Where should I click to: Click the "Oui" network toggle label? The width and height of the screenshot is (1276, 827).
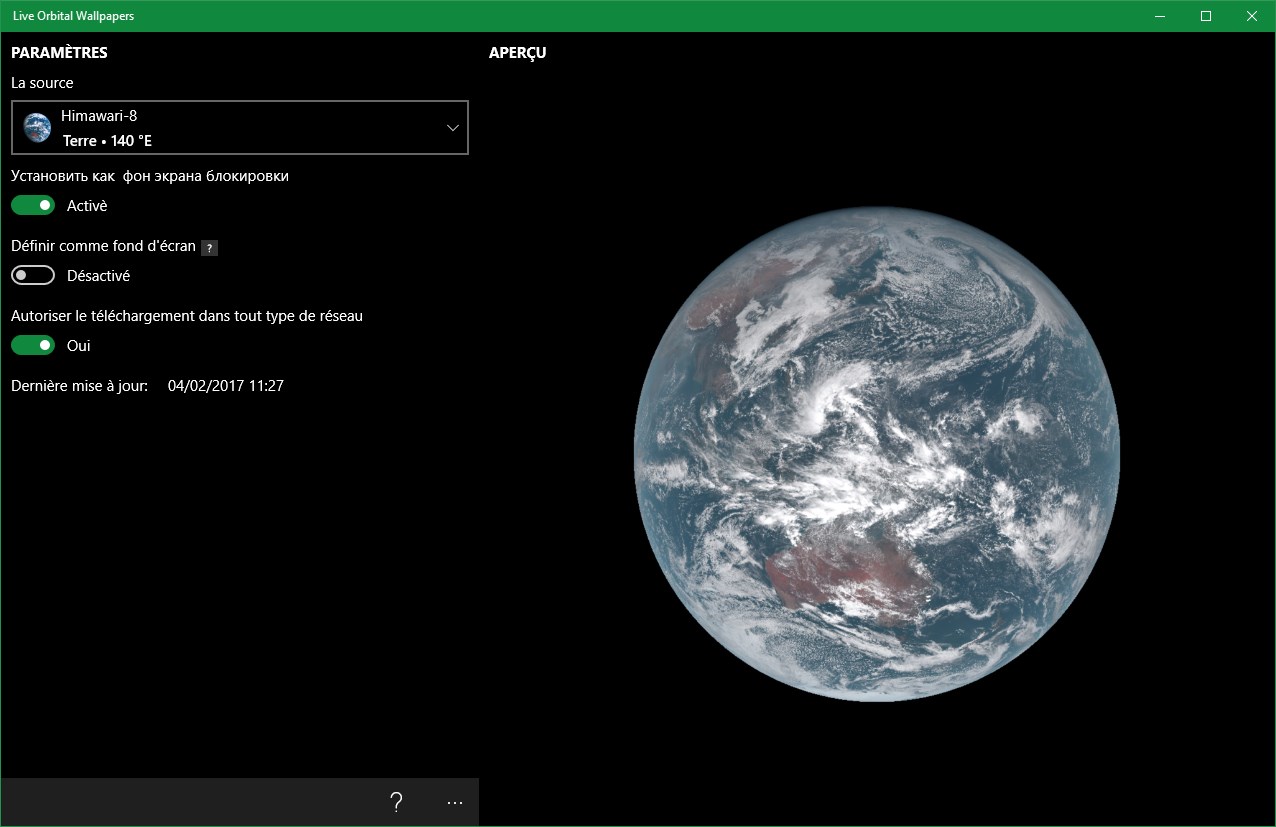(x=80, y=345)
